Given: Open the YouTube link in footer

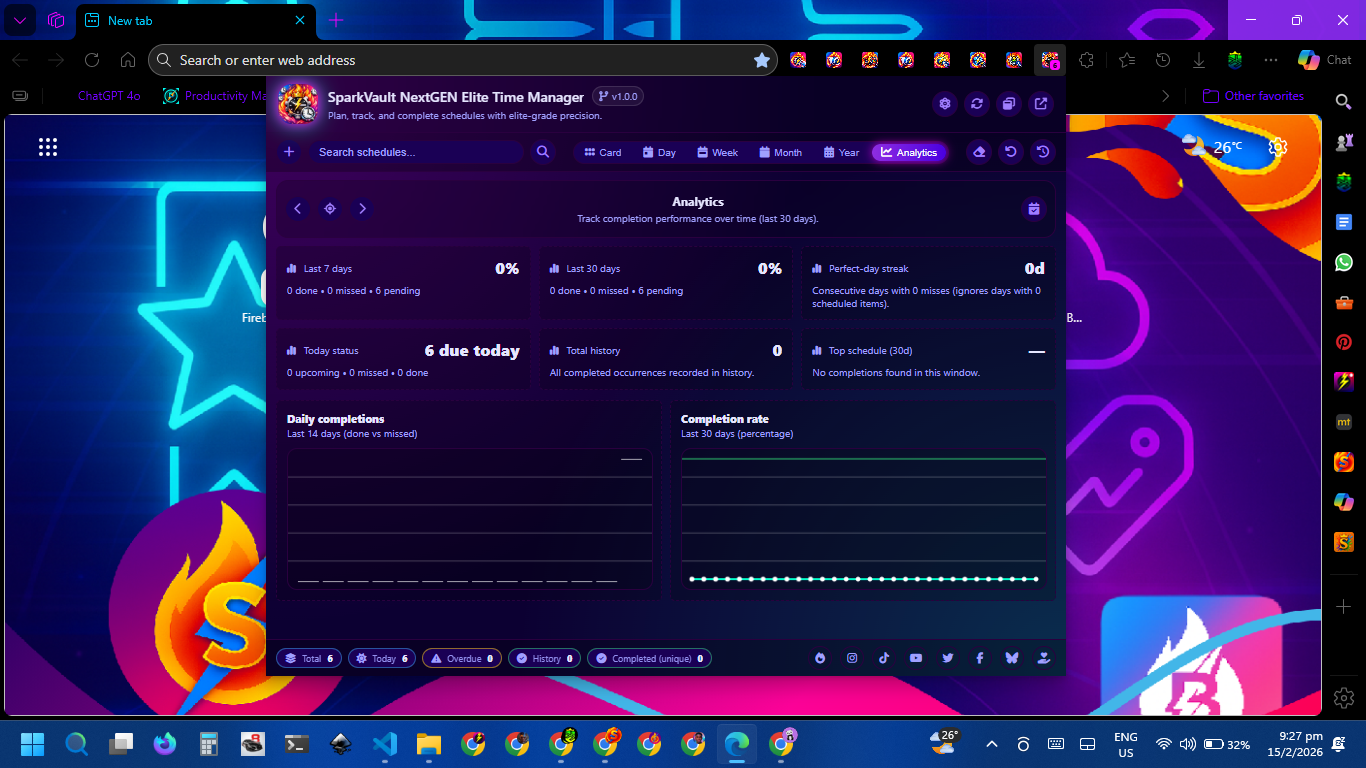Looking at the screenshot, I should click(x=916, y=658).
